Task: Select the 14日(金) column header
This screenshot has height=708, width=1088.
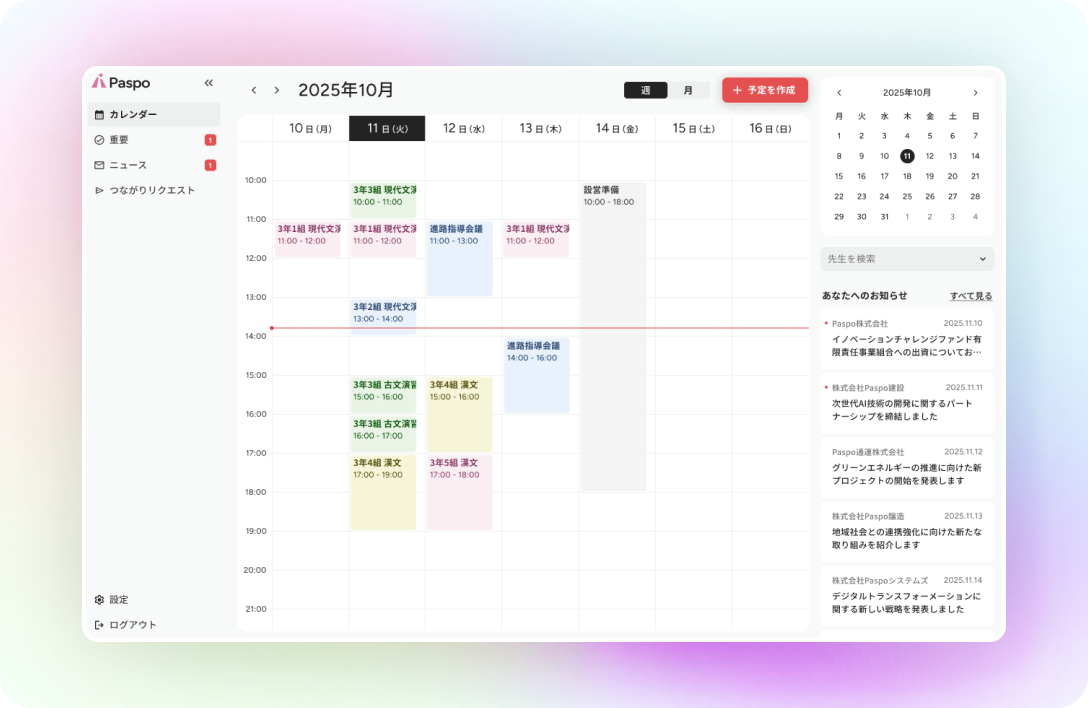Action: pos(617,128)
